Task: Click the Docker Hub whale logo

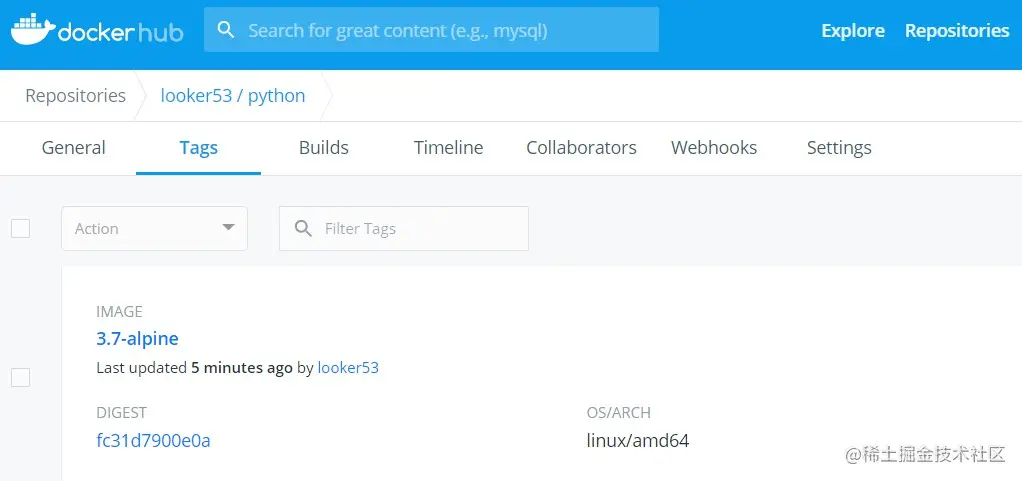Action: [33, 30]
